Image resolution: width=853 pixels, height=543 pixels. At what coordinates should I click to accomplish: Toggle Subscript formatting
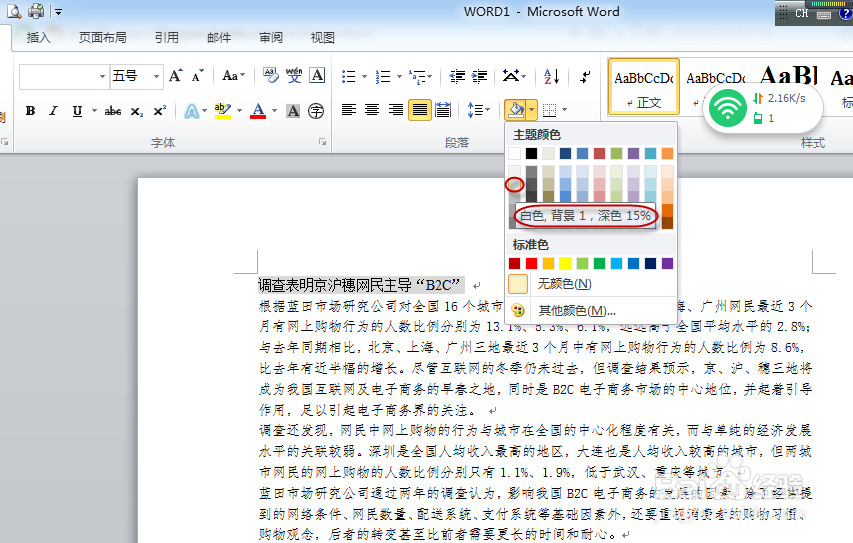click(x=137, y=111)
